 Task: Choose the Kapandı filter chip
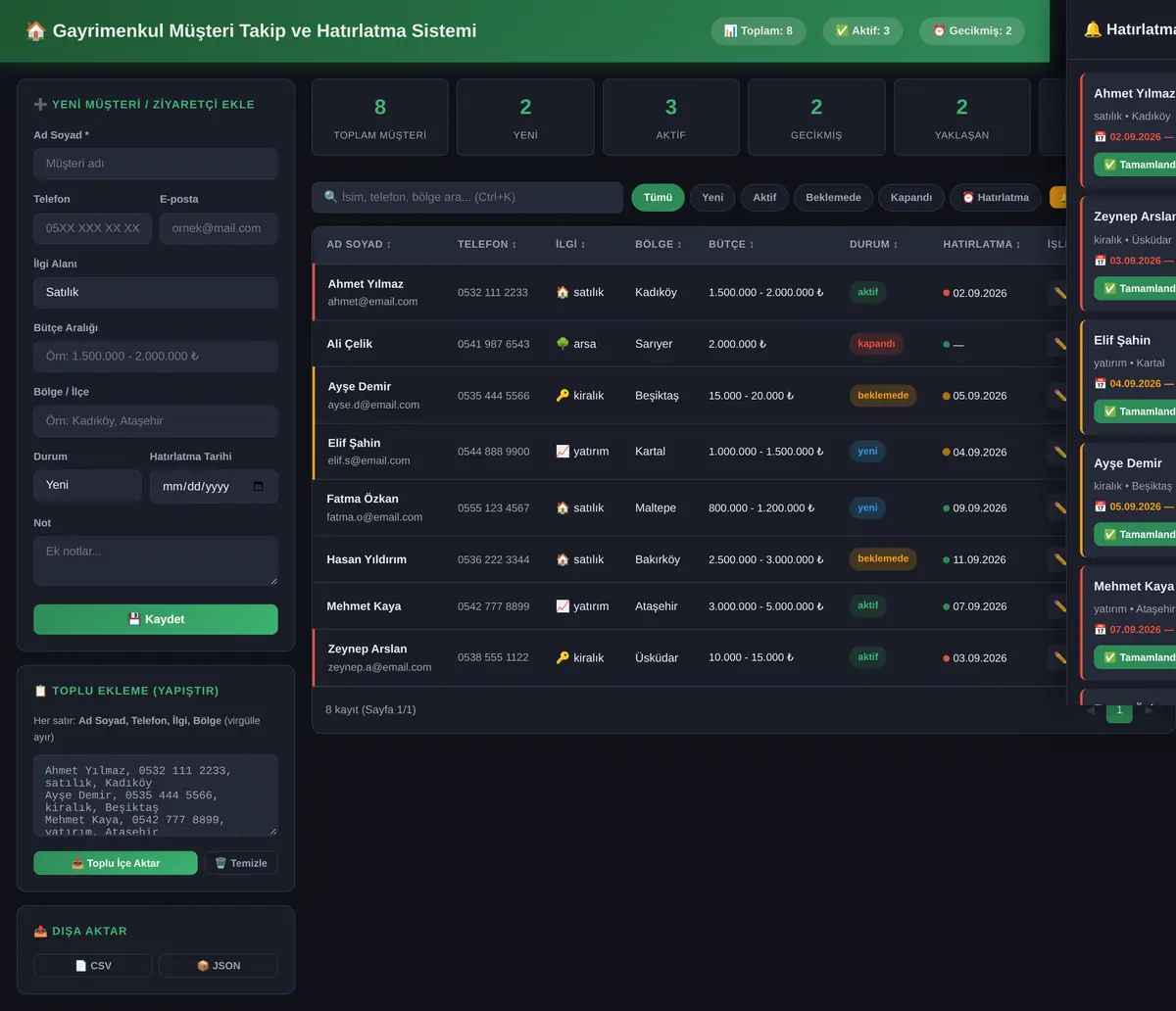tap(911, 197)
